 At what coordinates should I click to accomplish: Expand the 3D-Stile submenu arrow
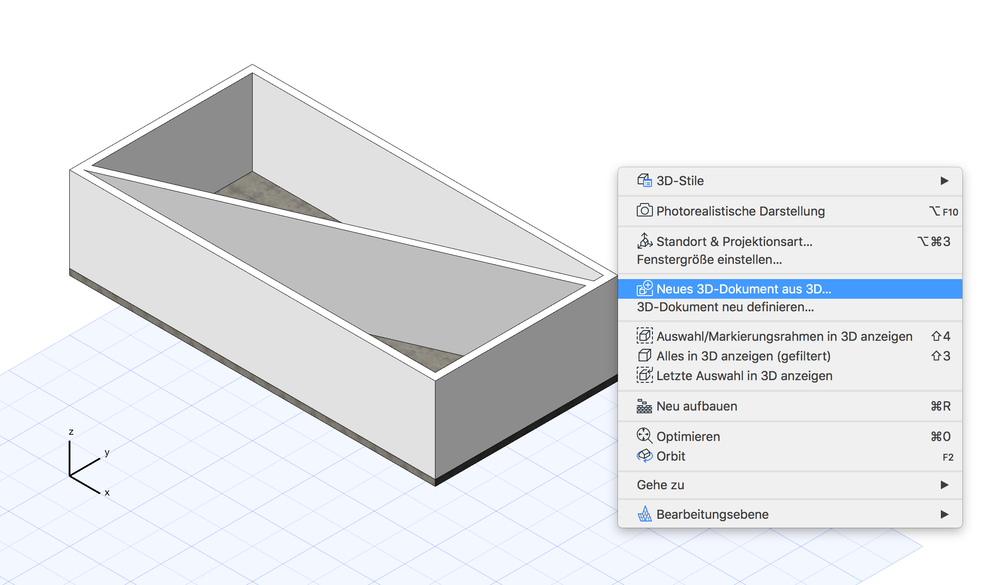pos(944,181)
